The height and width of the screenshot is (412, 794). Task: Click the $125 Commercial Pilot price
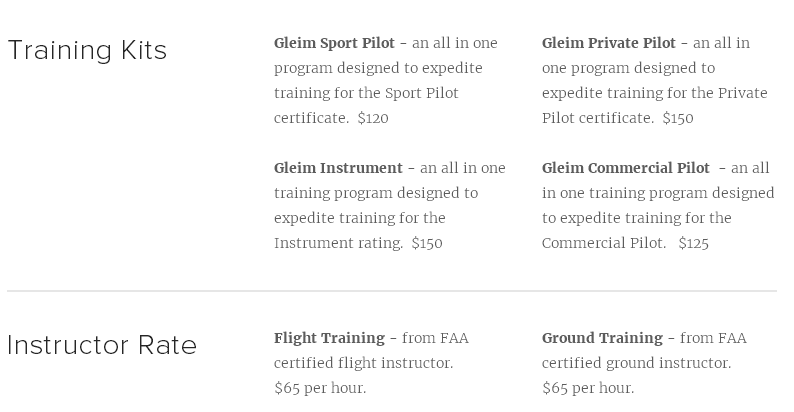[693, 243]
